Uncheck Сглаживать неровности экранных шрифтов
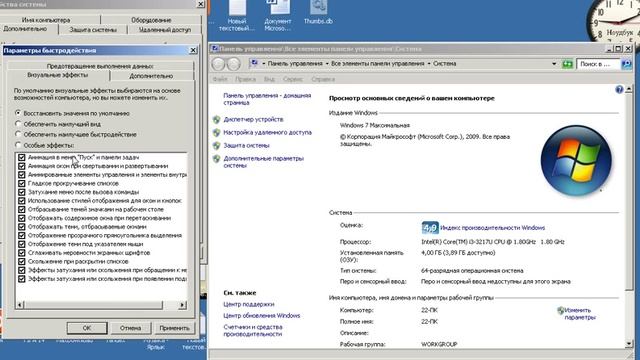Screen dimensions: 640x360 22,253
